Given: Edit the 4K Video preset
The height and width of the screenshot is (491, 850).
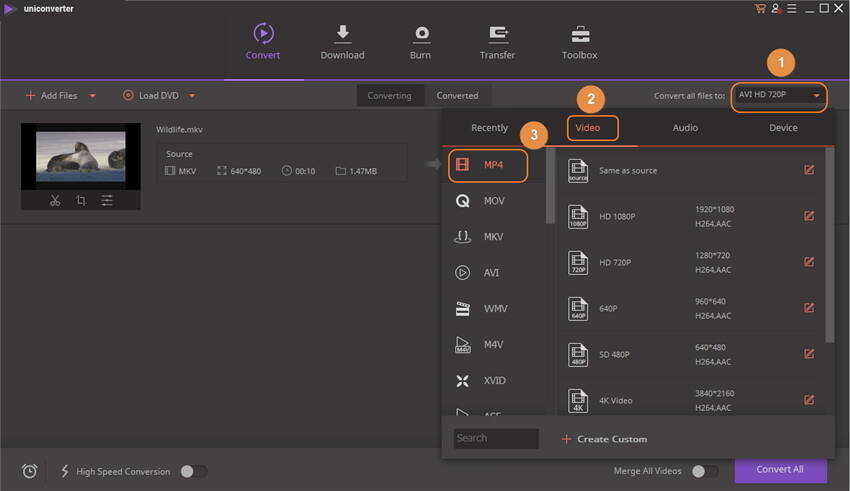Looking at the screenshot, I should [x=809, y=400].
